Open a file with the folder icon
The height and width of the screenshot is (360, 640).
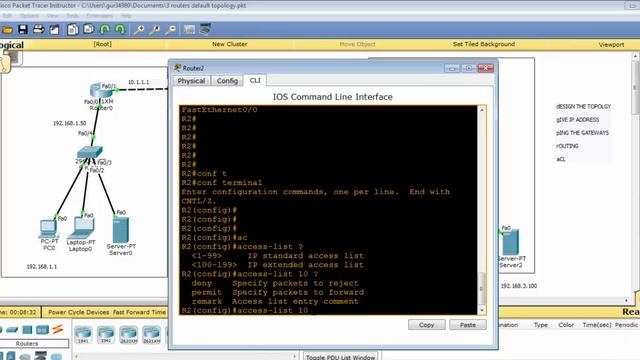point(7,30)
